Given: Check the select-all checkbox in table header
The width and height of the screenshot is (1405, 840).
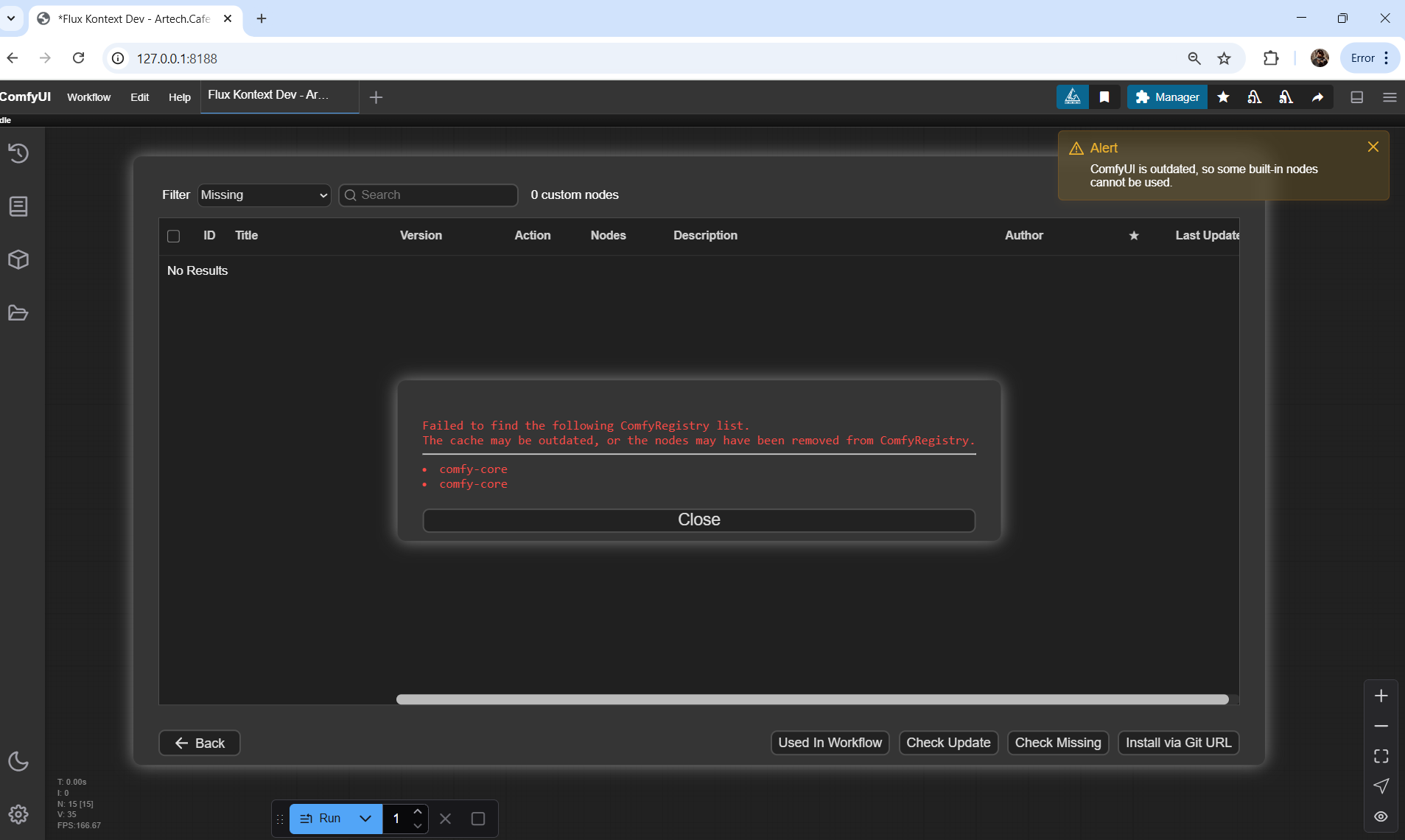Looking at the screenshot, I should [x=174, y=237].
